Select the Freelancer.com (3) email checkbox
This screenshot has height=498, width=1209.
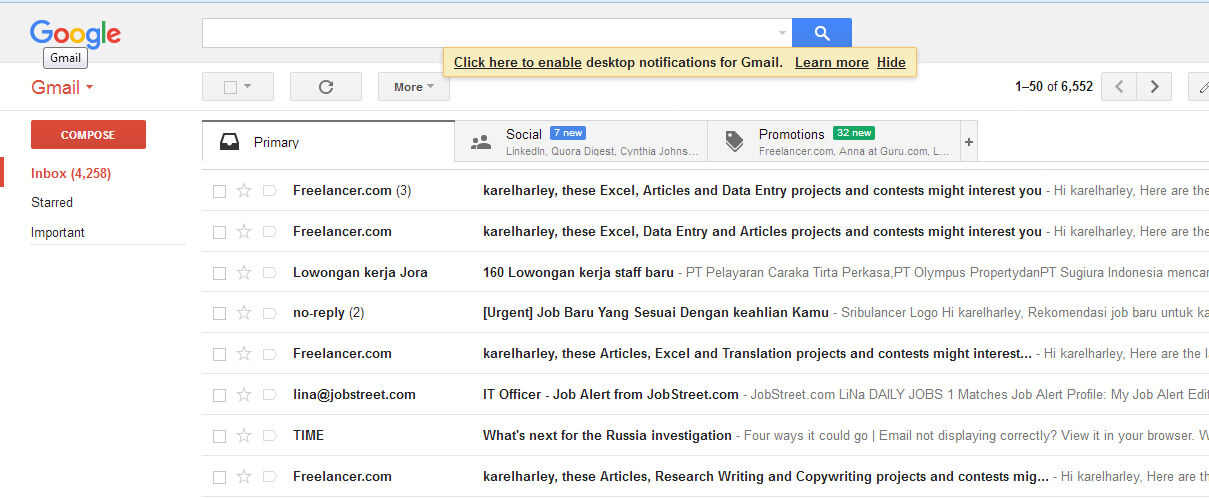[219, 191]
